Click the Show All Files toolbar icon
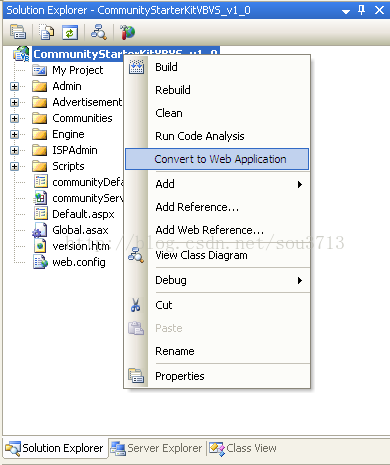Image resolution: width=390 pixels, height=465 pixels. (x=47, y=32)
